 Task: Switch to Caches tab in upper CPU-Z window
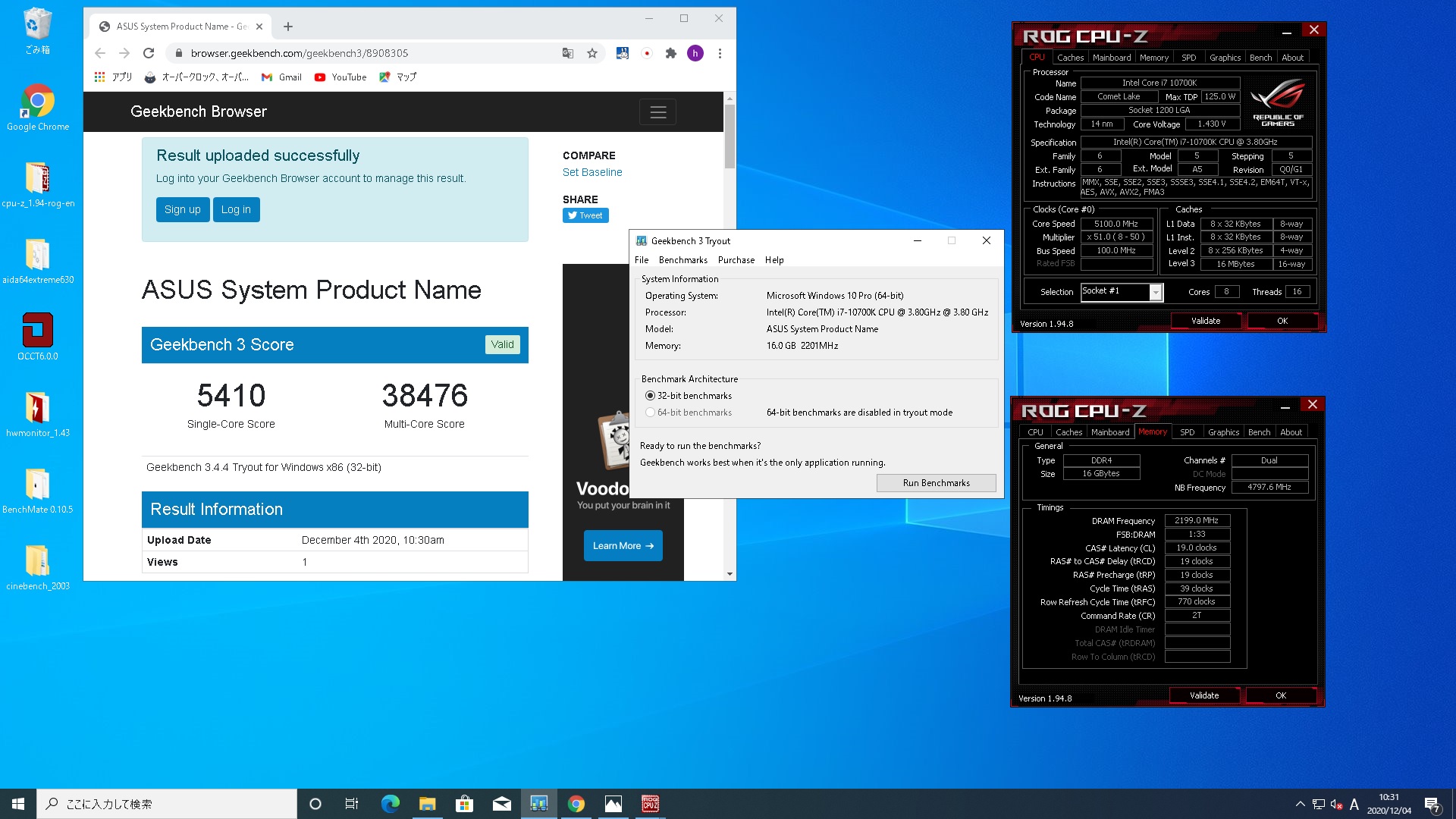[1070, 58]
